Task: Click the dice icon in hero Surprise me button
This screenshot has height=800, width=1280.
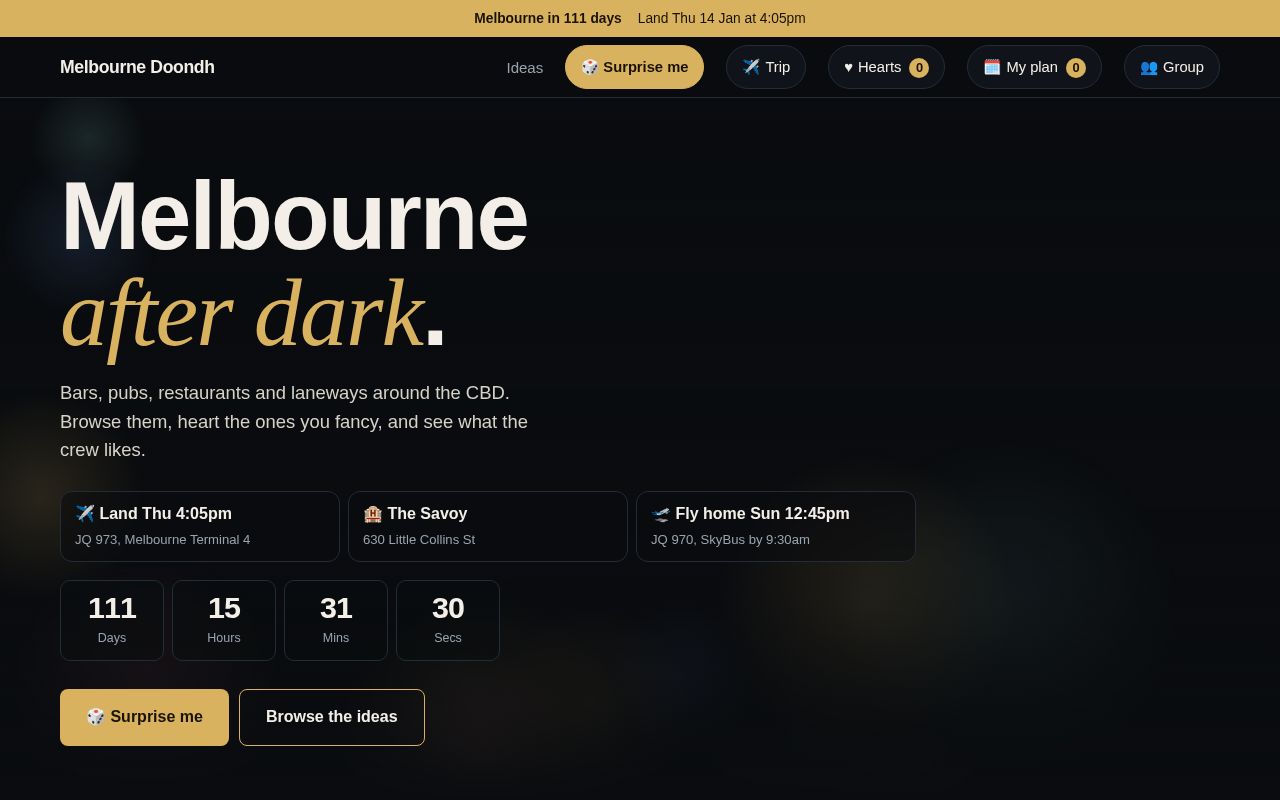Action: (x=96, y=717)
